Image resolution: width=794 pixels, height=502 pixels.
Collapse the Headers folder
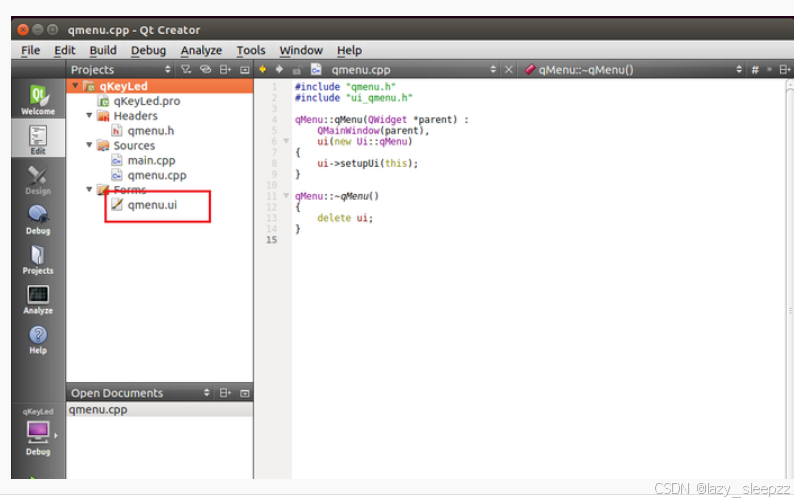tap(89, 115)
